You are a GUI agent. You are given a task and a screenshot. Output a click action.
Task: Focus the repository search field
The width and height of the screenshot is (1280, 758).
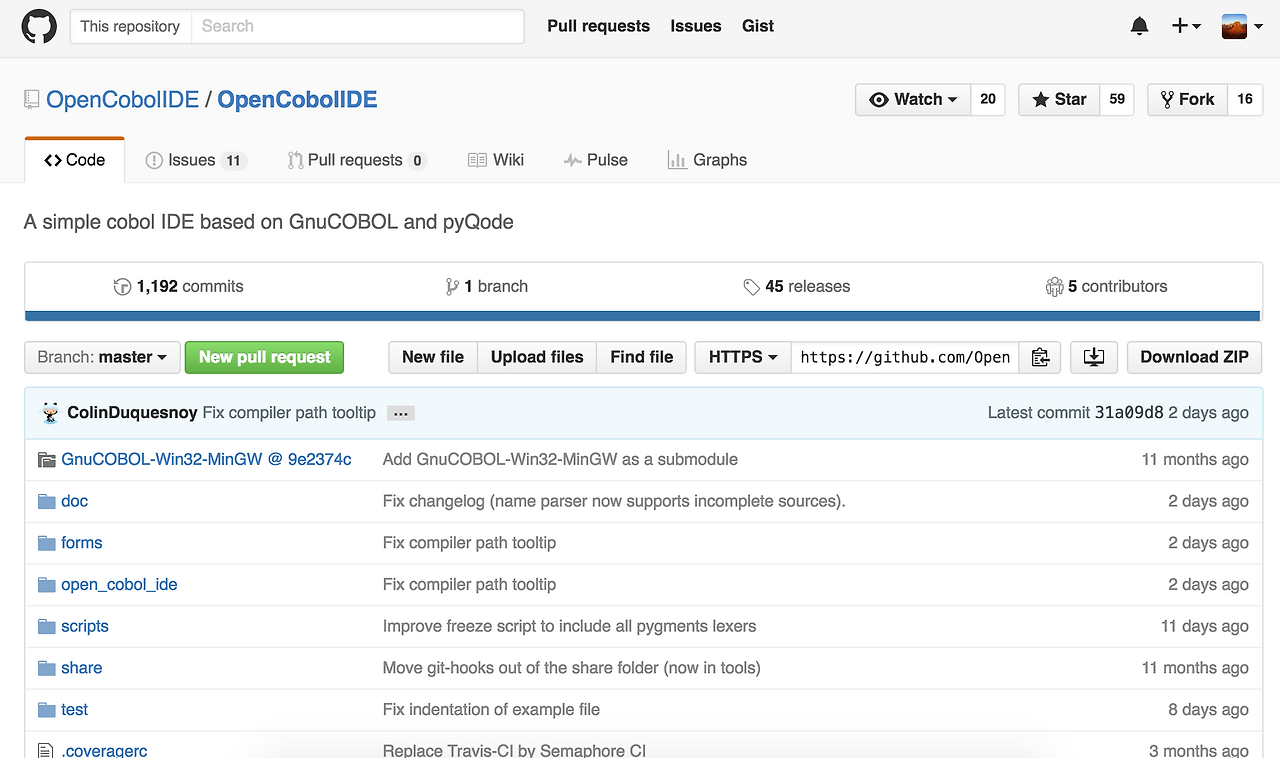click(356, 26)
